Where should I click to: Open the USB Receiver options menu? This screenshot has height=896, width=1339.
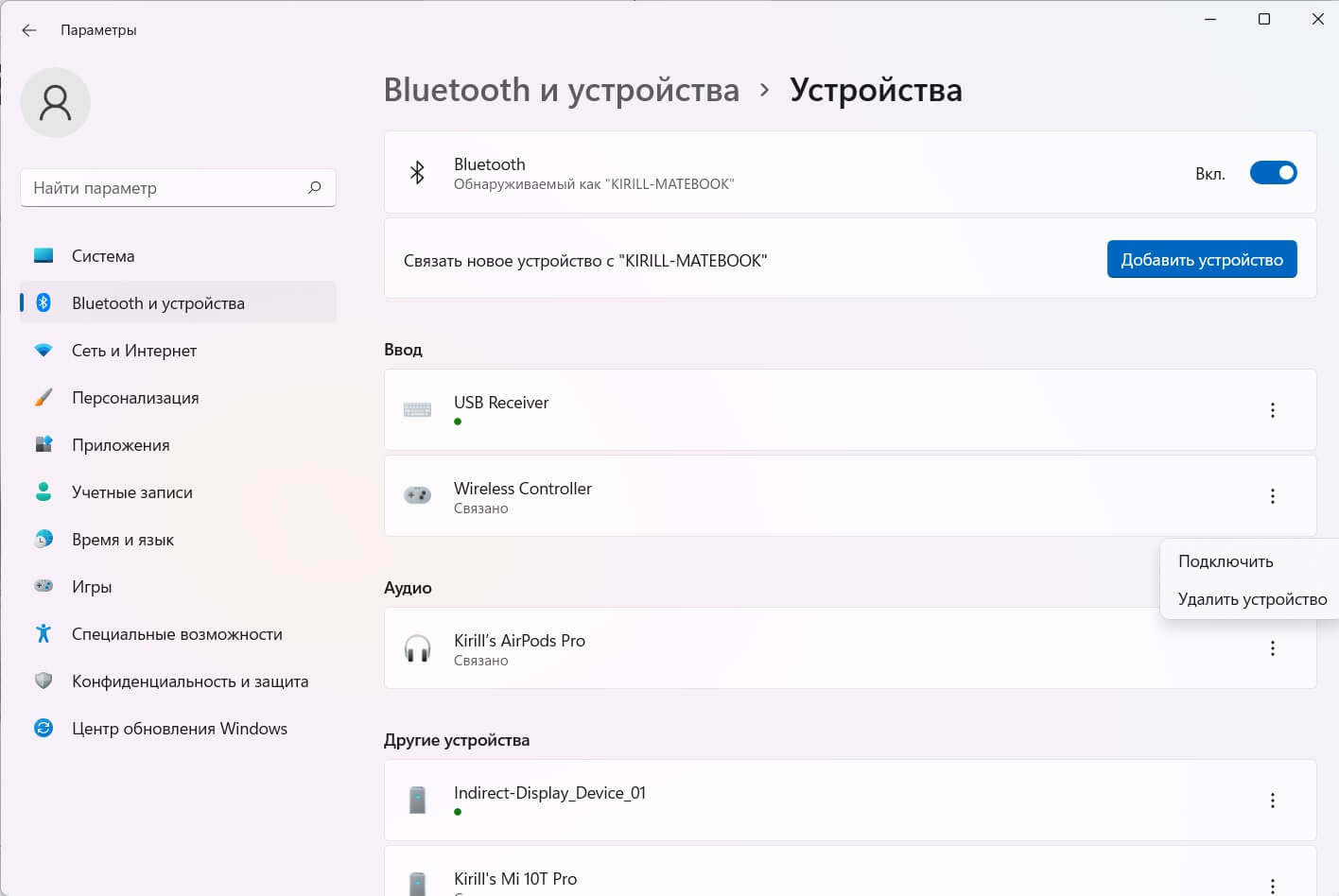(1273, 409)
